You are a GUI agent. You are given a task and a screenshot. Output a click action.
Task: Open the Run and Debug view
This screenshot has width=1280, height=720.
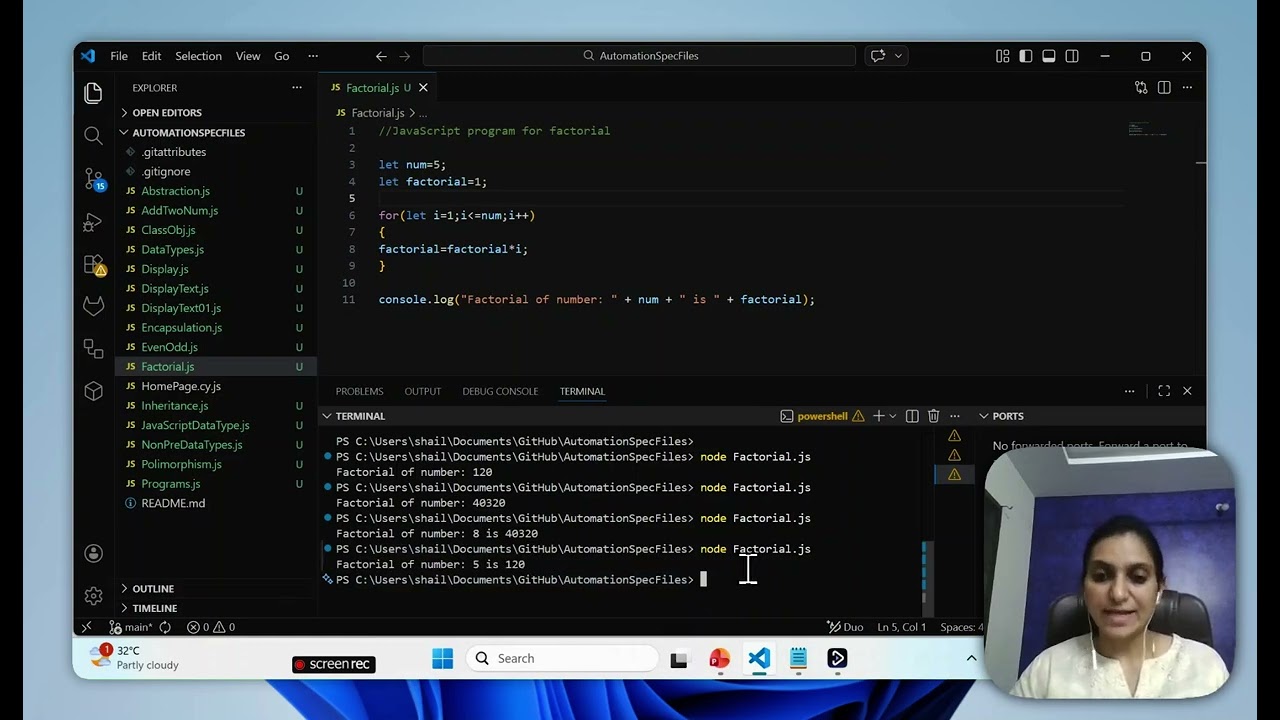pyautogui.click(x=93, y=222)
